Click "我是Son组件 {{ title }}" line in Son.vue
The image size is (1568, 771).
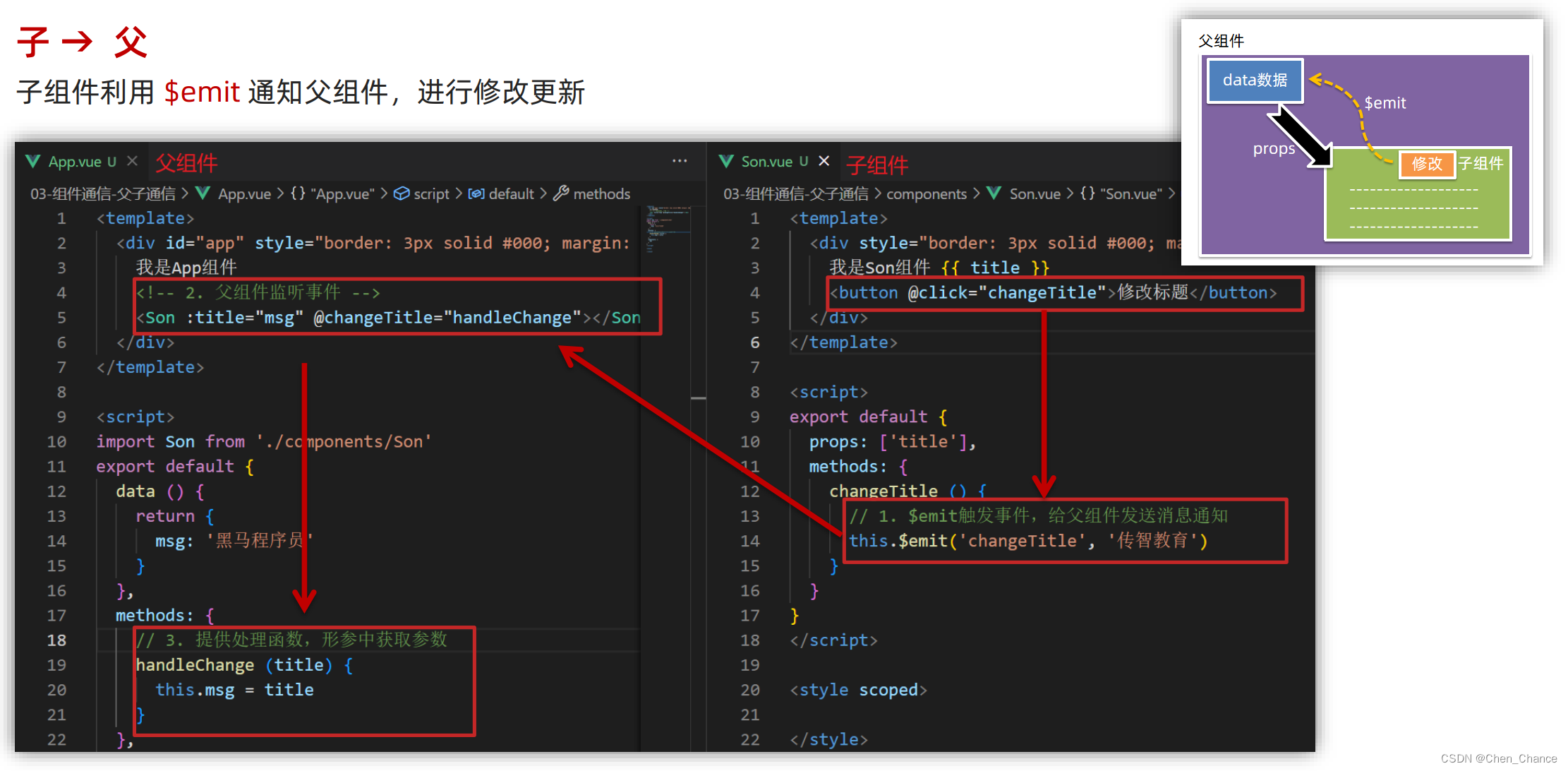pos(939,268)
